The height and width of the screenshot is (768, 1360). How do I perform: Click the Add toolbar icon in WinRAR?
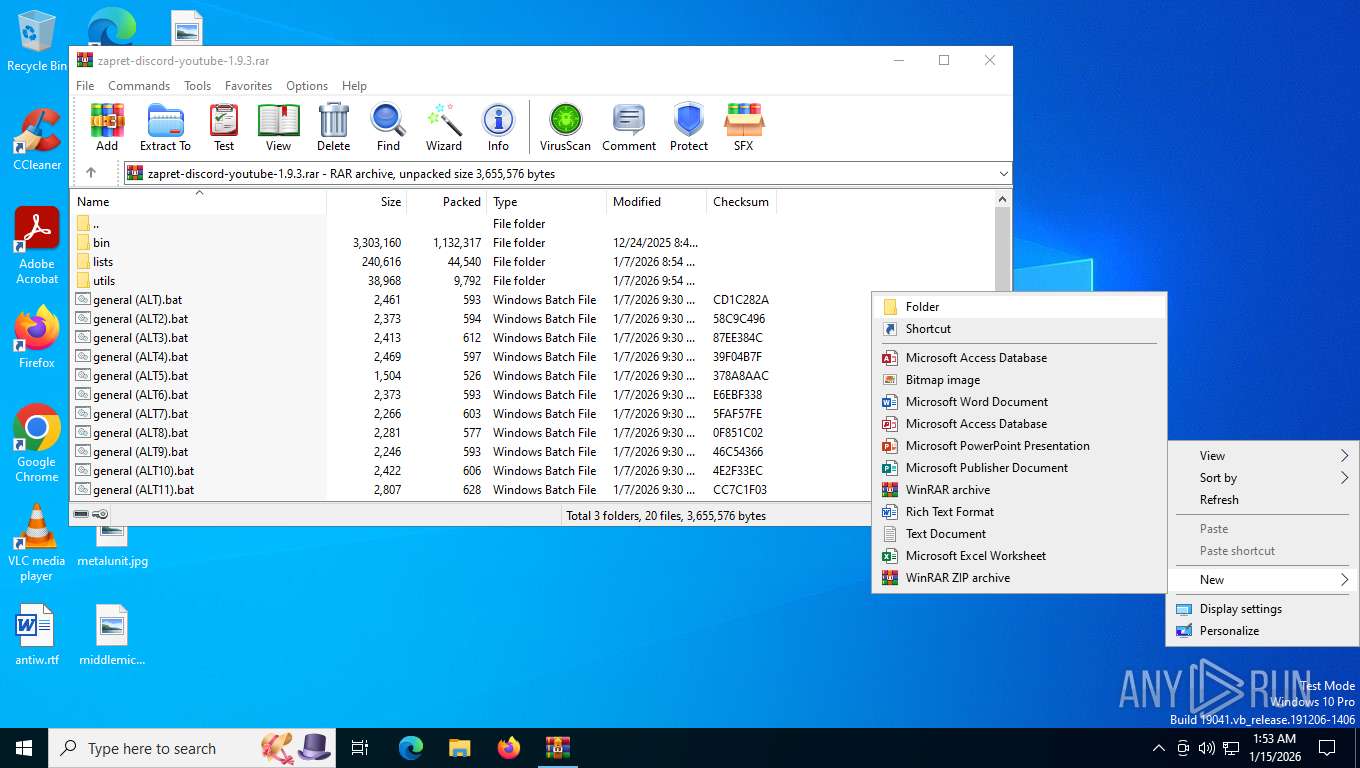(107, 127)
